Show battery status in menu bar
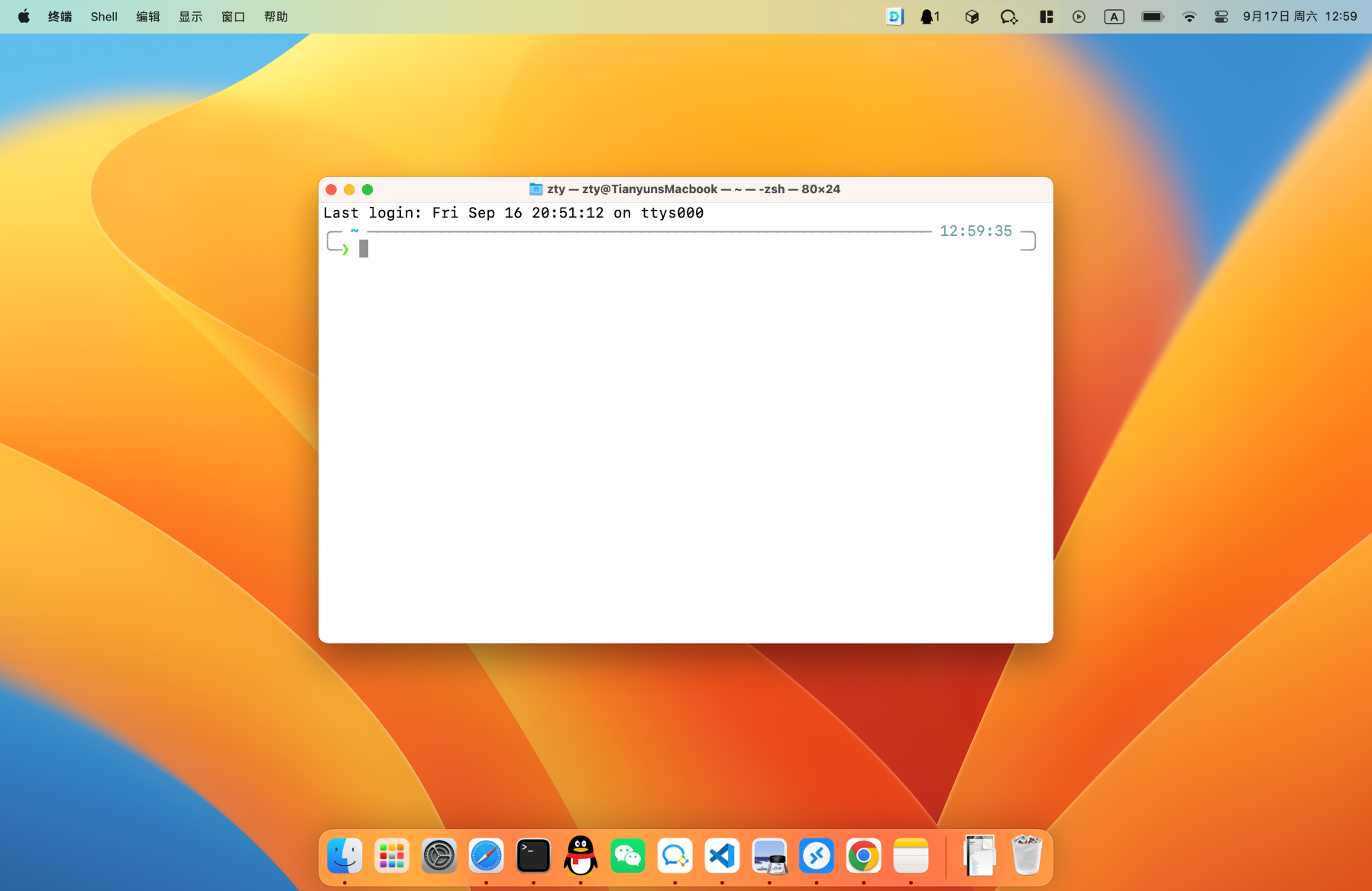 pos(1153,16)
